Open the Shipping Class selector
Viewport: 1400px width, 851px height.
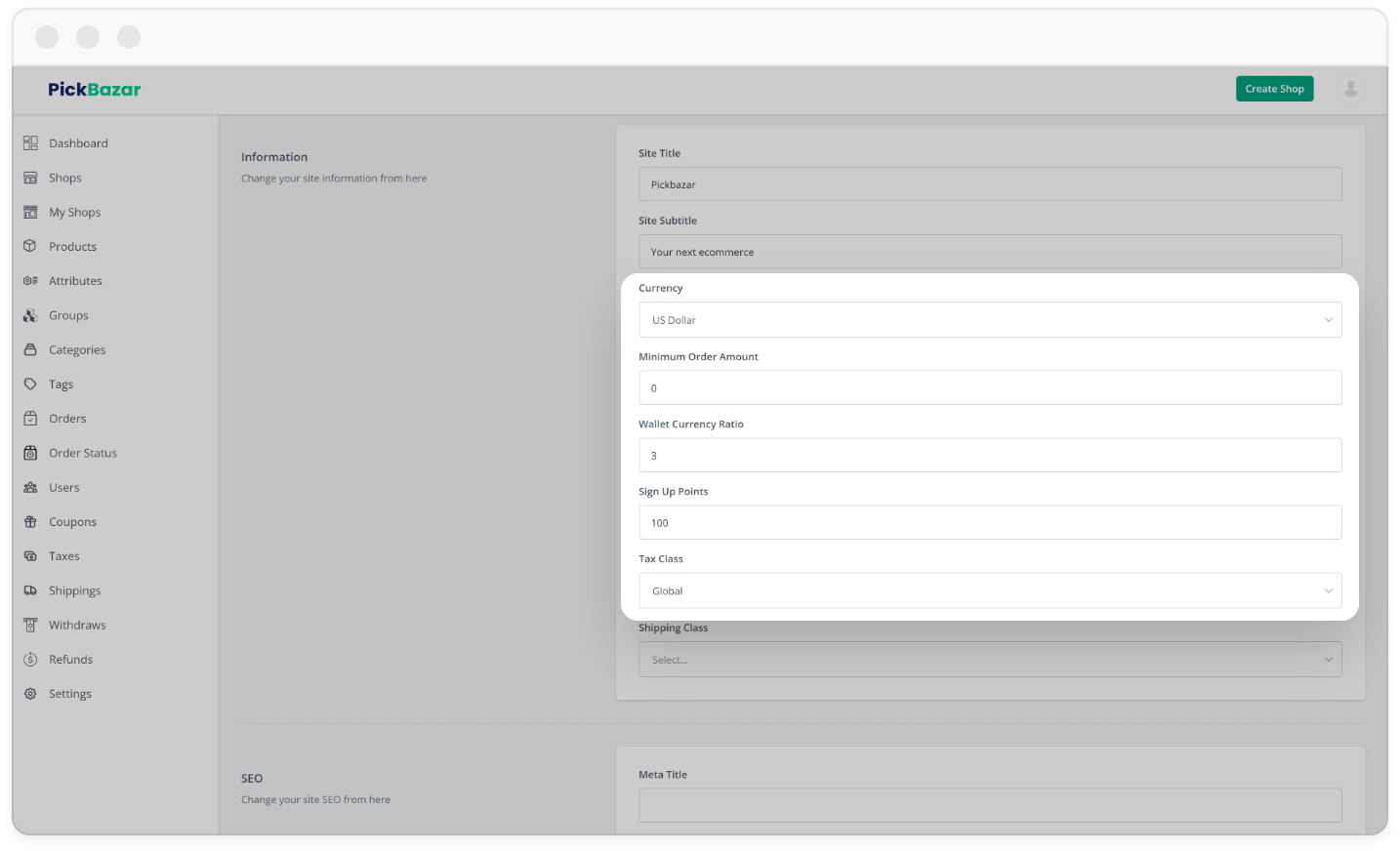(x=990, y=659)
